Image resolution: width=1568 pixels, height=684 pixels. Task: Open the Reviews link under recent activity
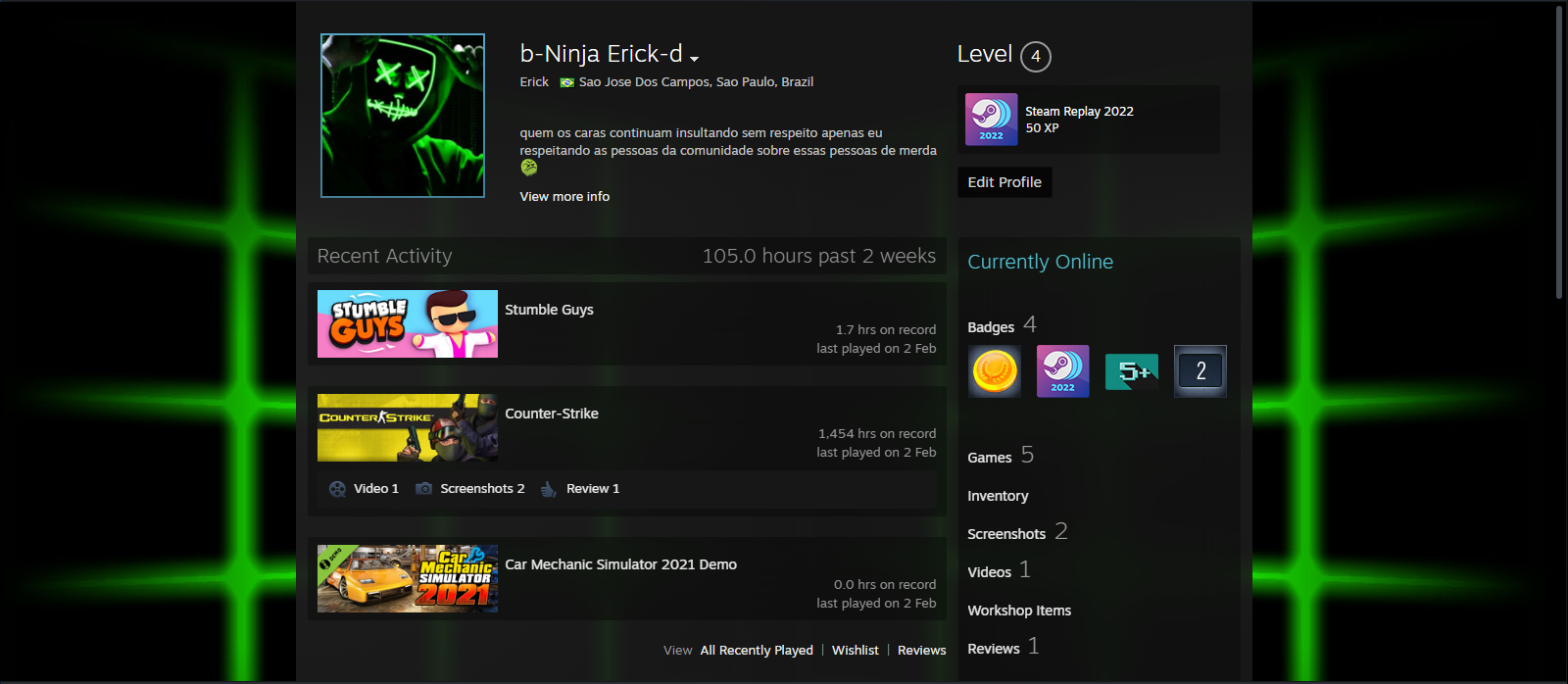[x=922, y=651]
